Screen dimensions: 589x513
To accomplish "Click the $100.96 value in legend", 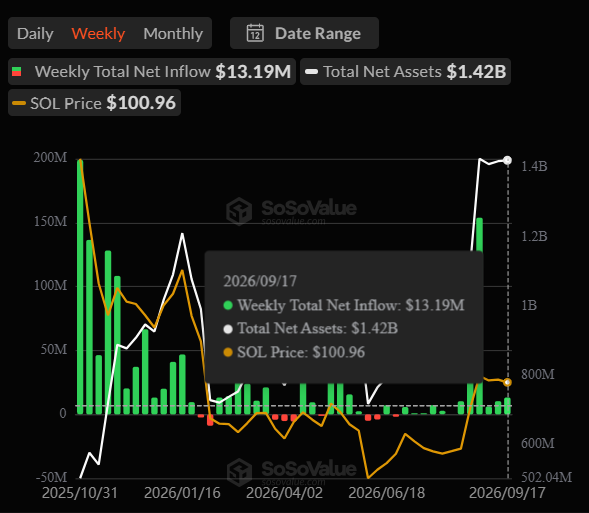I will click(141, 103).
